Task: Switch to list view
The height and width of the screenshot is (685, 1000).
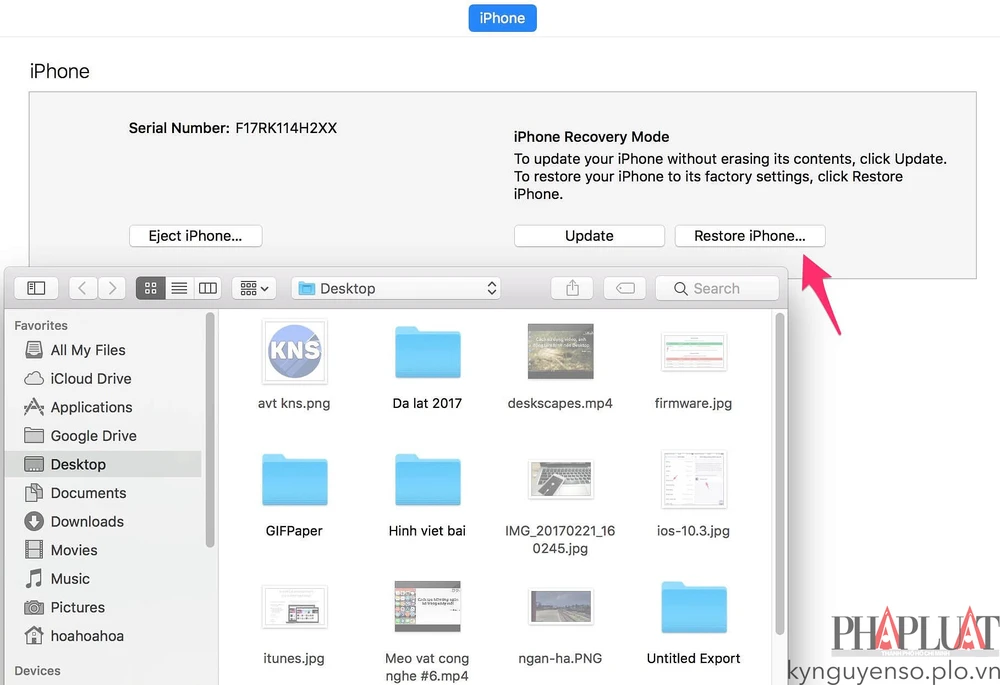Action: 178,288
